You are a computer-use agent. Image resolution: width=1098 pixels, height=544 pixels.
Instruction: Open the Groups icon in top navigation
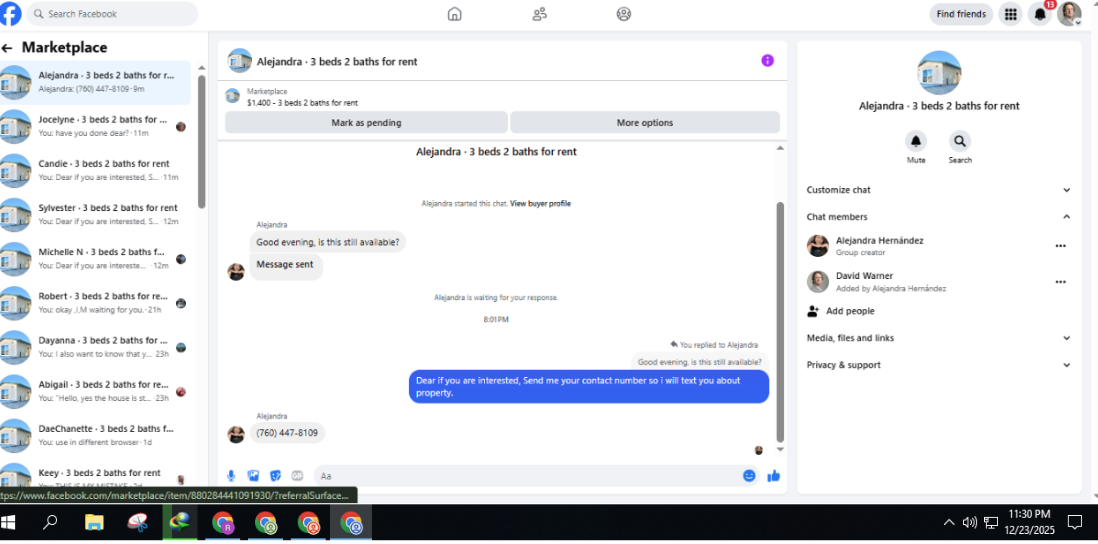624,14
